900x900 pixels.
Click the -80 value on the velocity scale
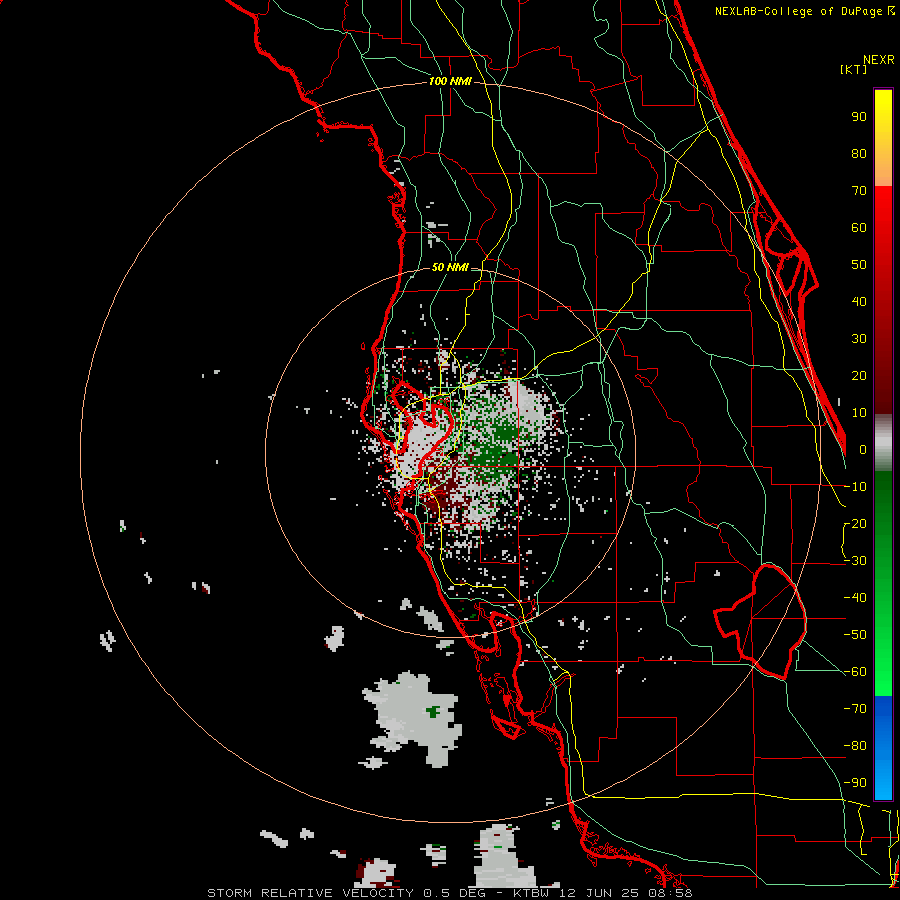pos(855,746)
